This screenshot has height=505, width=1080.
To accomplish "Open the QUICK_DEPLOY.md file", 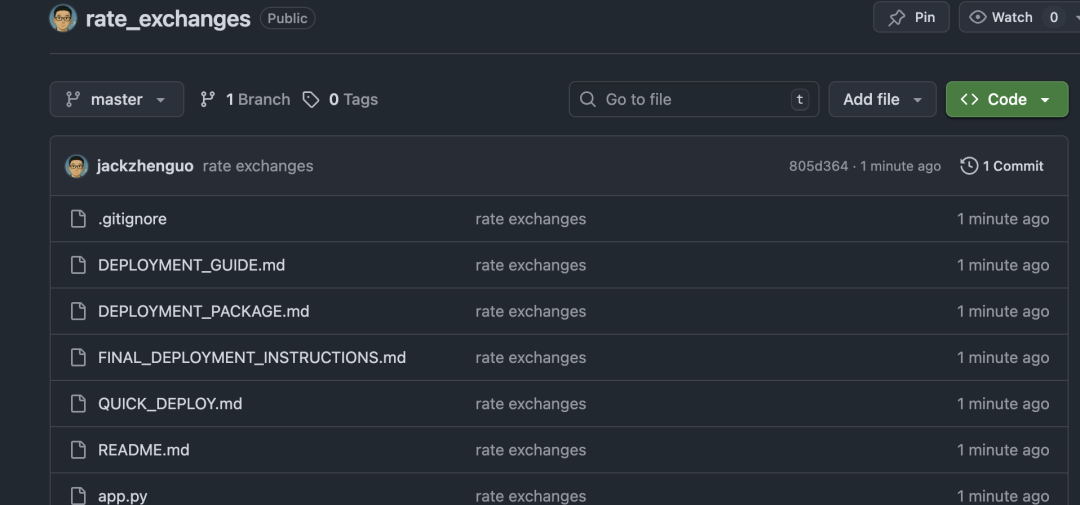I will point(170,404).
